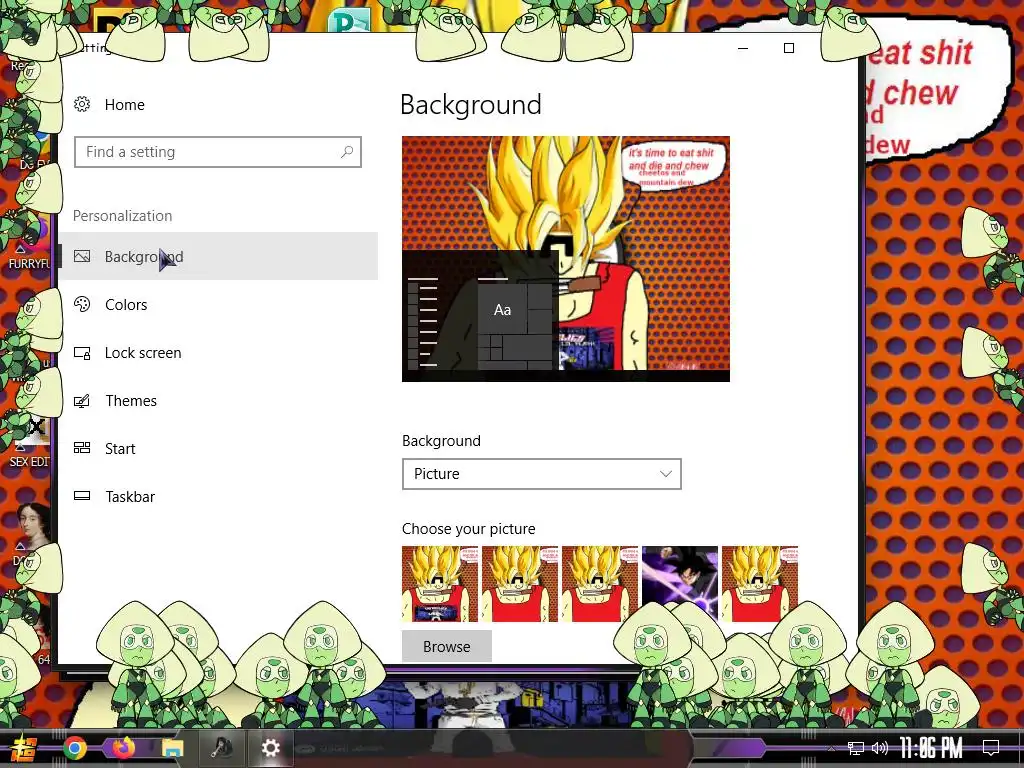The height and width of the screenshot is (768, 1024).
Task: Focus the Find a setting search box
Action: [217, 152]
